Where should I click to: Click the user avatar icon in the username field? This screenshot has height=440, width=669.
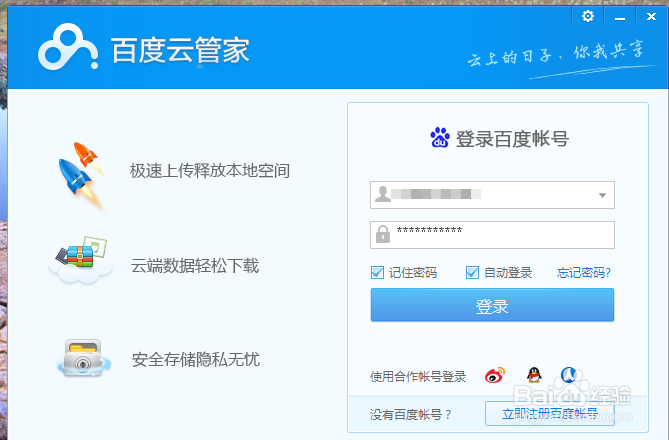(383, 194)
